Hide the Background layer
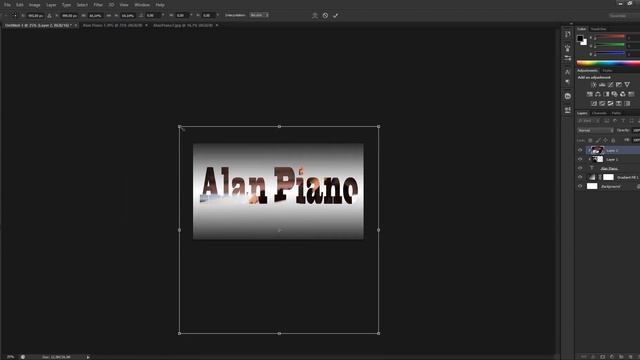 (x=580, y=186)
